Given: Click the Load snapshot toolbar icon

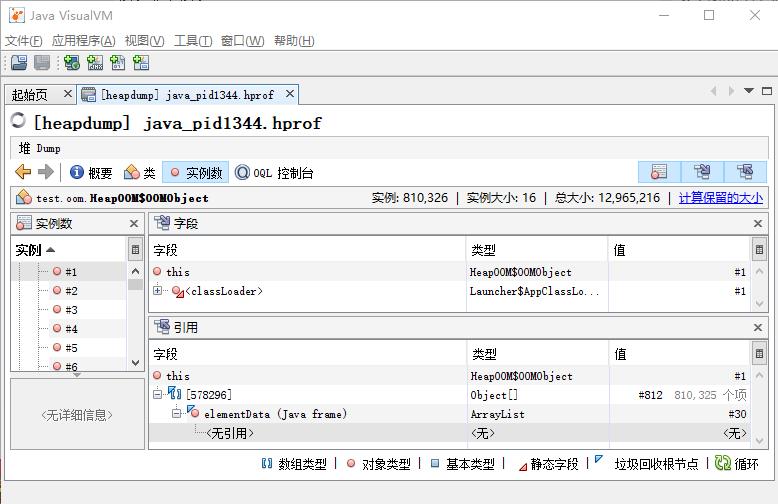Looking at the screenshot, I should click(19, 63).
